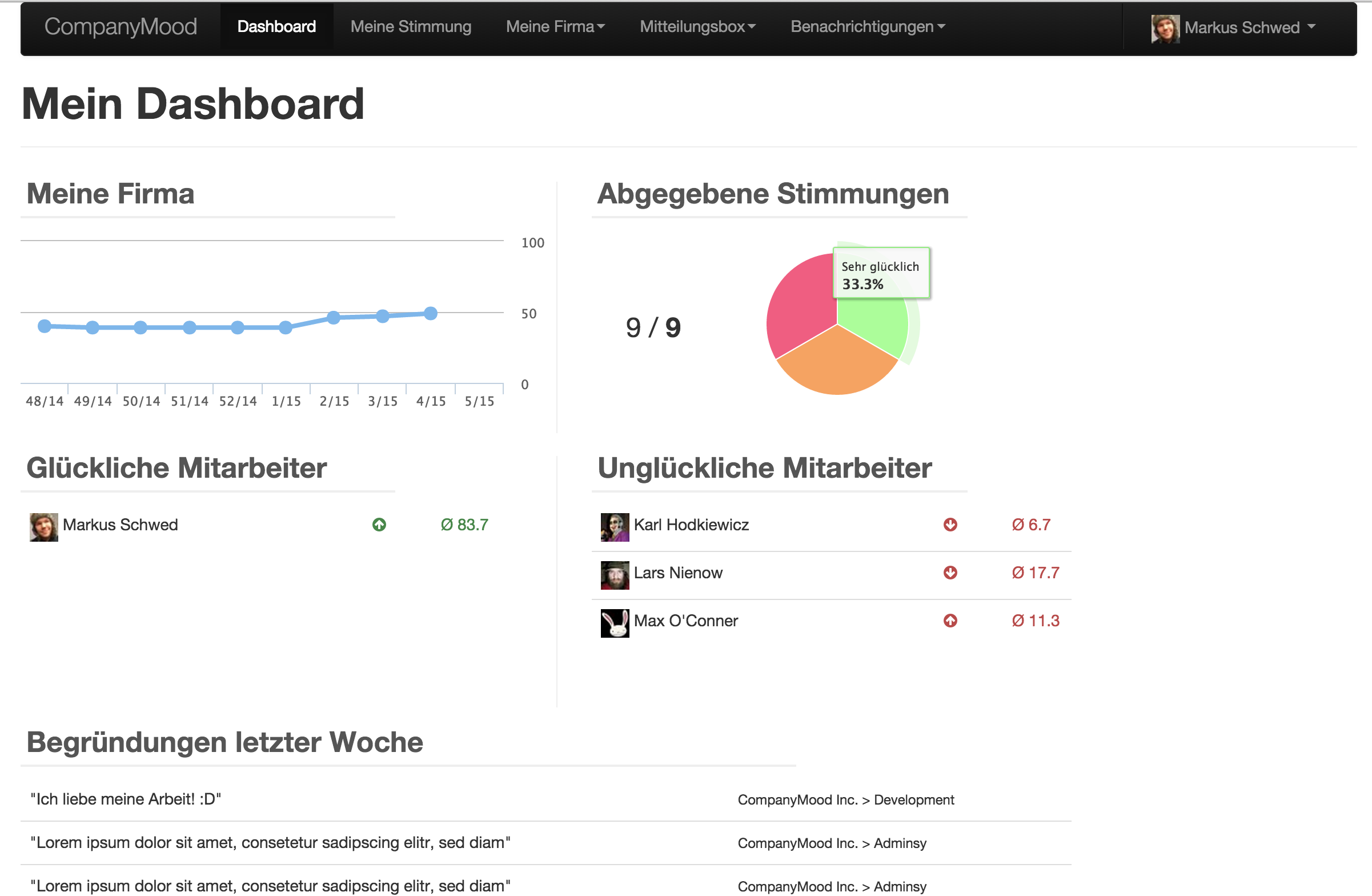1372x896 pixels.
Task: Click the 4/15 data point on chart
Action: pos(431,314)
